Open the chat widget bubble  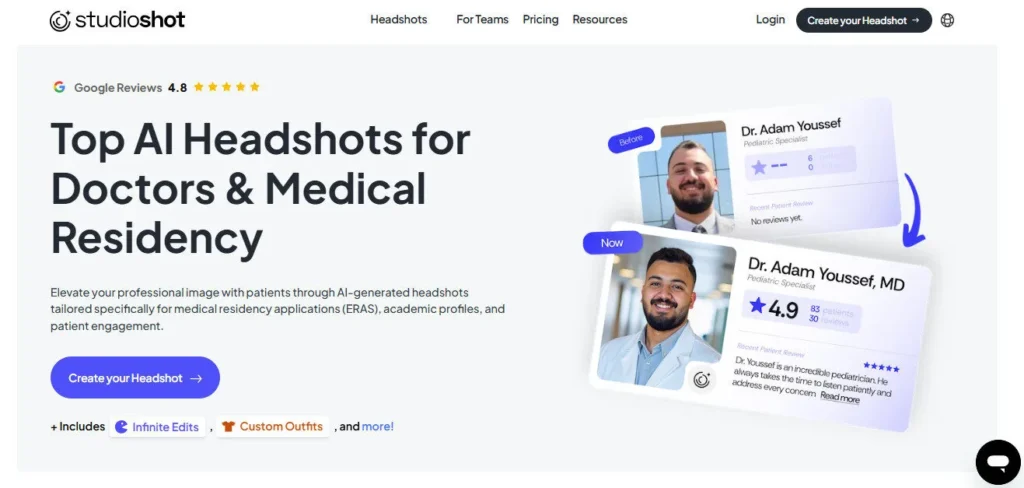(x=998, y=463)
